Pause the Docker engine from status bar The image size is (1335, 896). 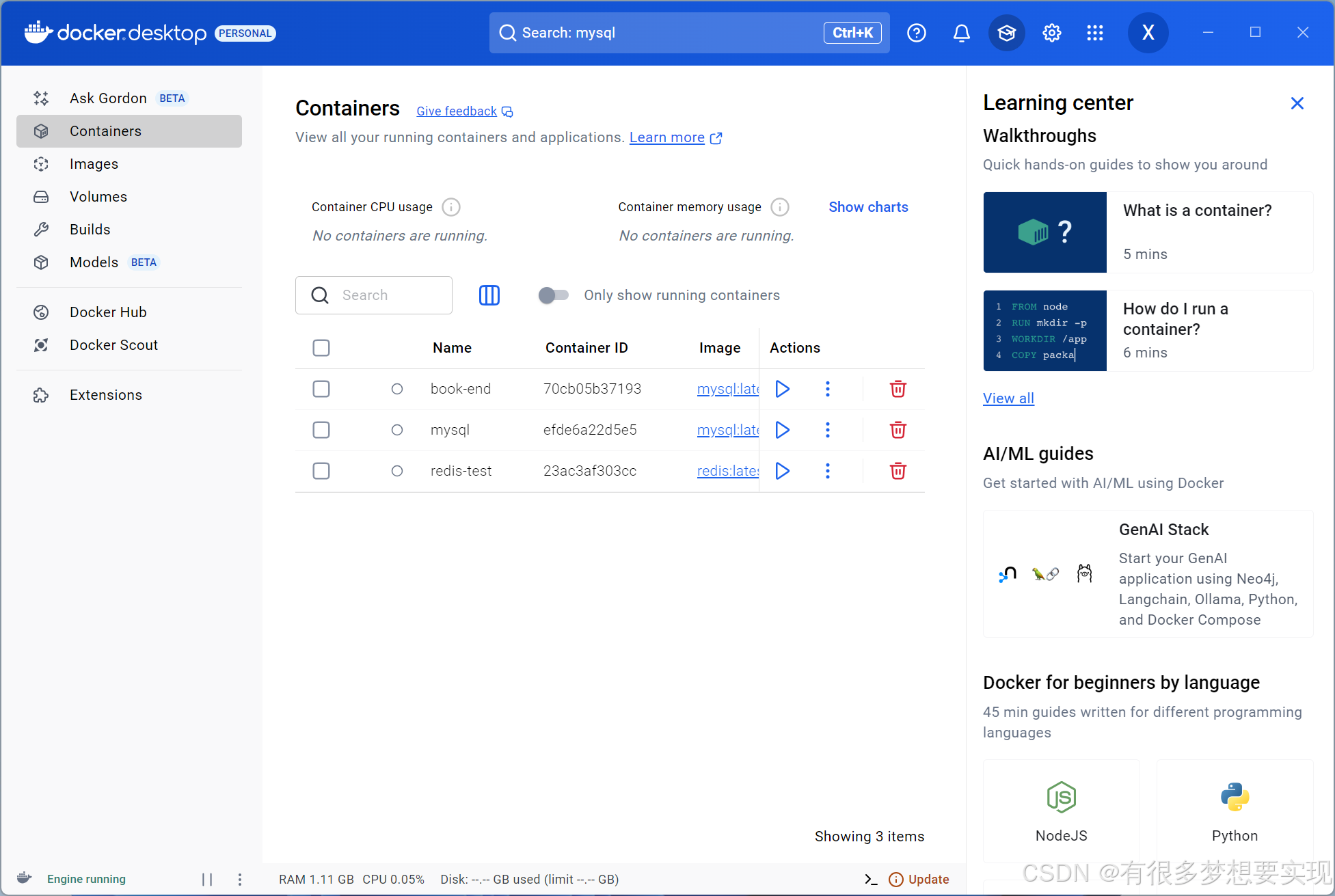[207, 880]
